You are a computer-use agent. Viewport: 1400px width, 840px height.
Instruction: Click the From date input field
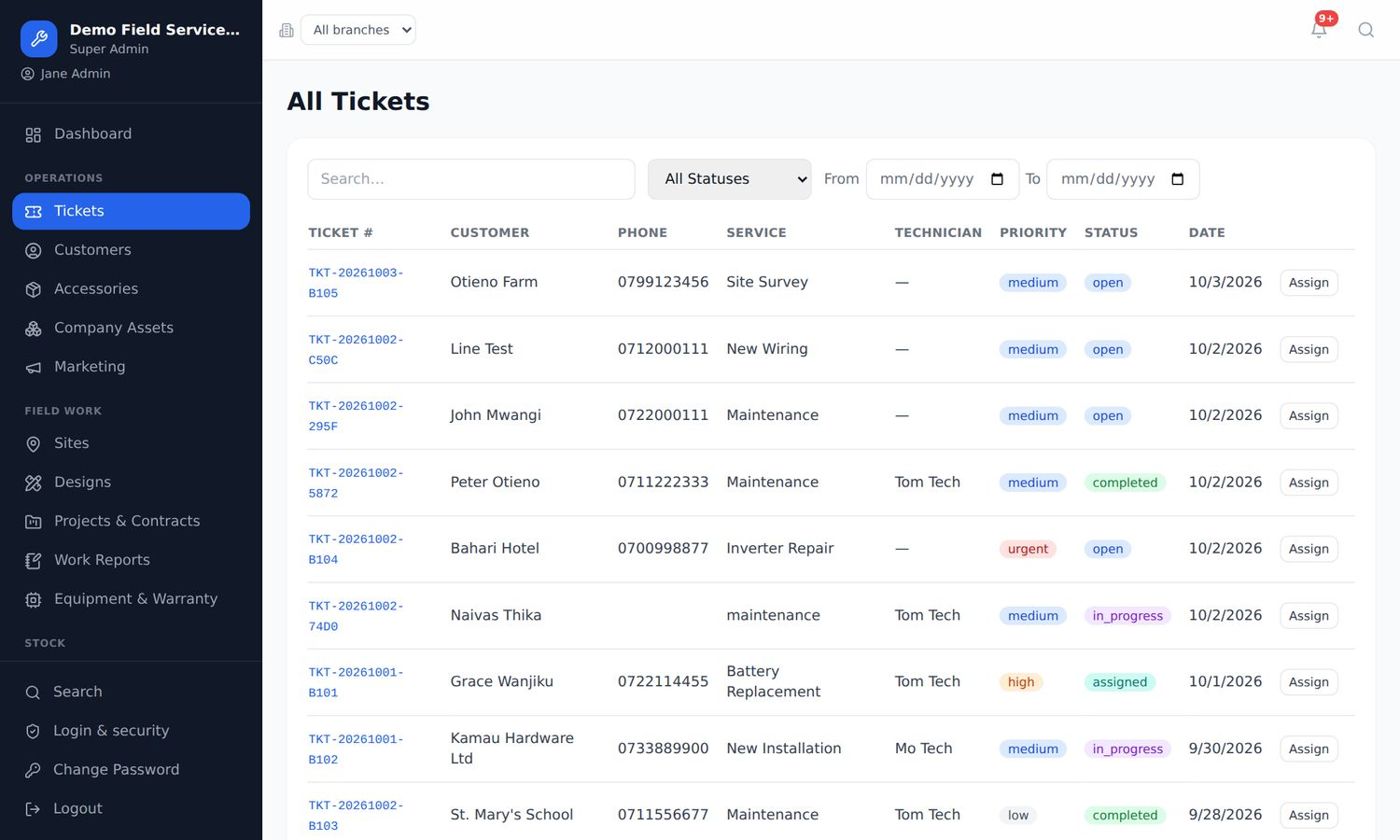pyautogui.click(x=942, y=179)
